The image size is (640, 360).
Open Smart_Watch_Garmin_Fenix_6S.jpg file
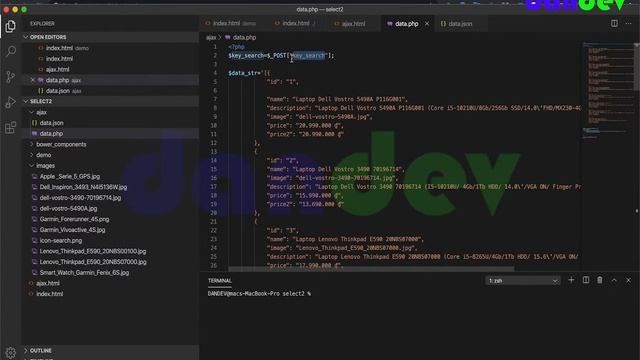coord(110,272)
